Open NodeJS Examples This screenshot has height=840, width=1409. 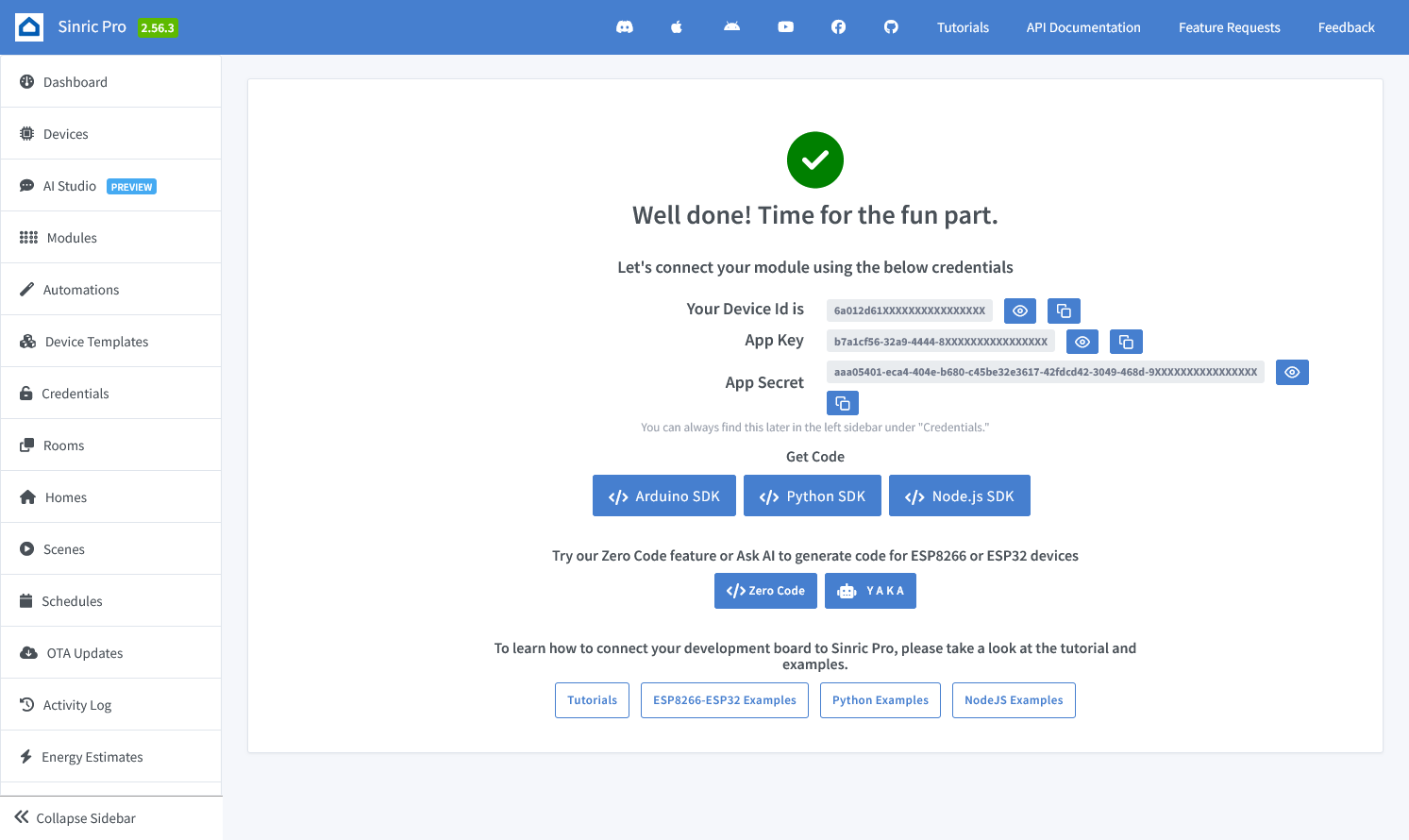pyautogui.click(x=1014, y=700)
